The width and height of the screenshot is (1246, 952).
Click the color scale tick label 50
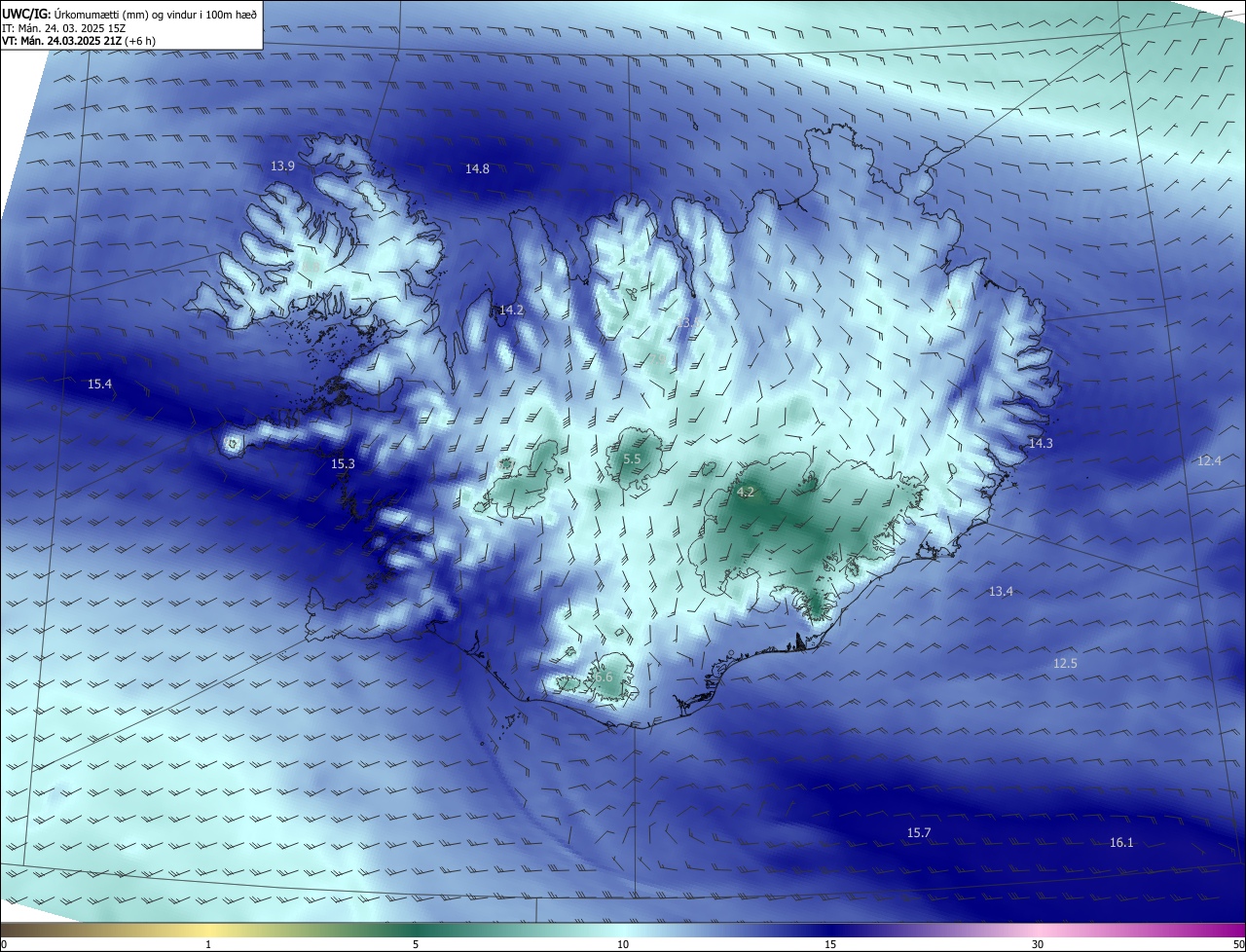tap(1238, 944)
